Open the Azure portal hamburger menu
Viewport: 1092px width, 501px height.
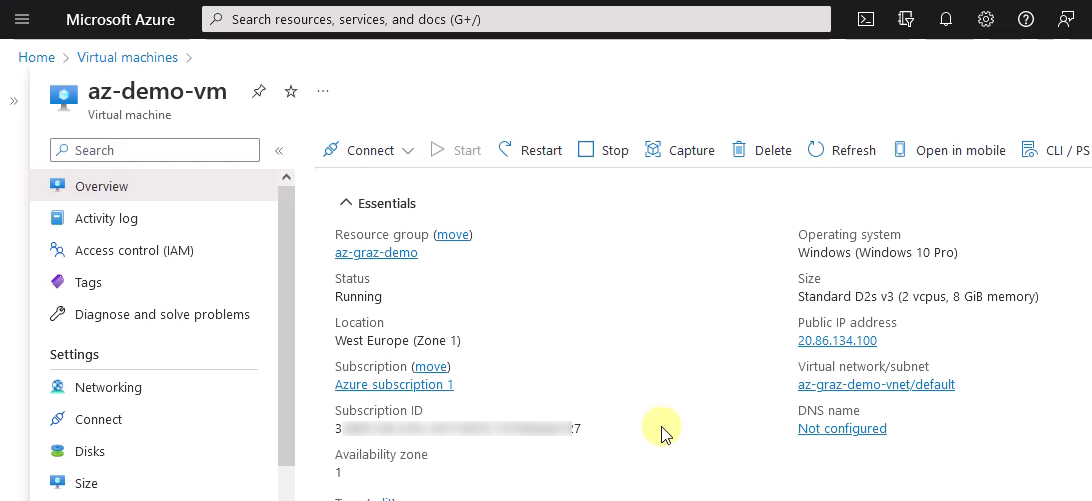(22, 19)
